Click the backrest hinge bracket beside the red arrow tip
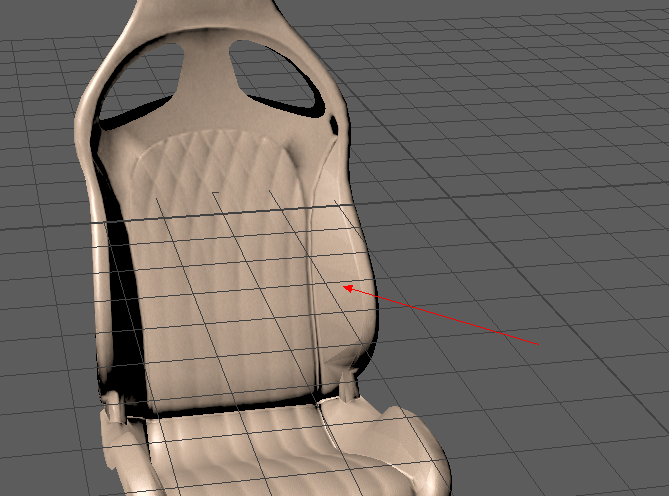 pos(349,385)
